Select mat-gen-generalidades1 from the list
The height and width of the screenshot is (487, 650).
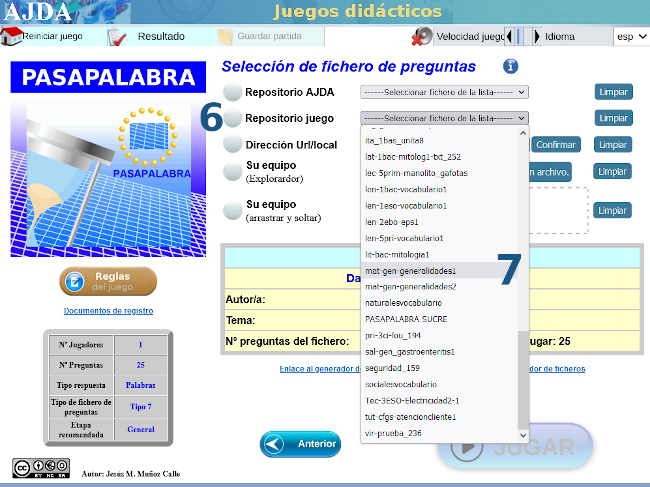pos(411,271)
